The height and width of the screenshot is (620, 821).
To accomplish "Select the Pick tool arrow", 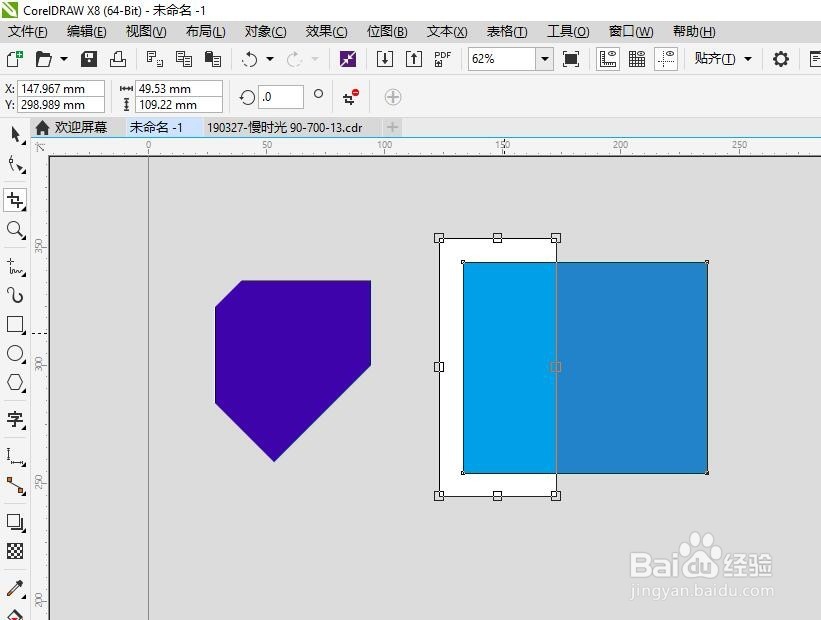I will (16, 135).
